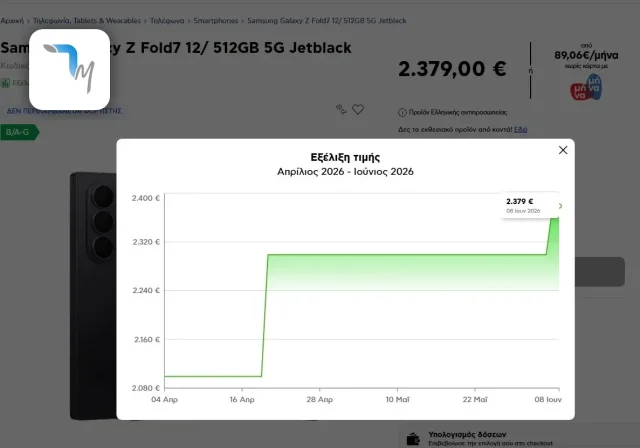Open the Αρχική breadcrumb link
Image resolution: width=640 pixels, height=448 pixels.
[12, 21]
